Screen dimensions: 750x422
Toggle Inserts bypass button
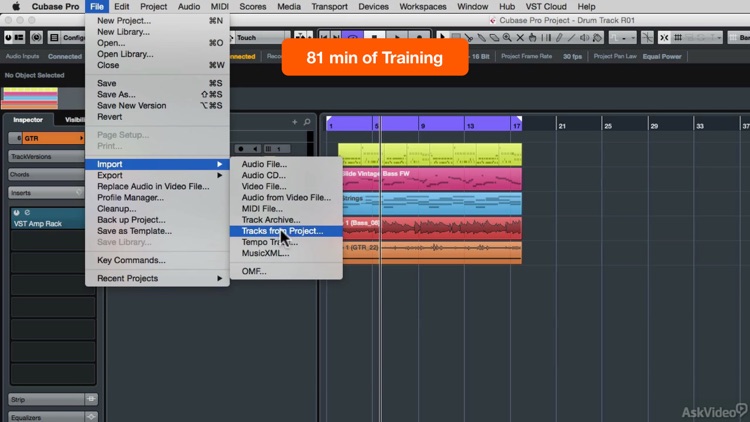click(x=78, y=192)
